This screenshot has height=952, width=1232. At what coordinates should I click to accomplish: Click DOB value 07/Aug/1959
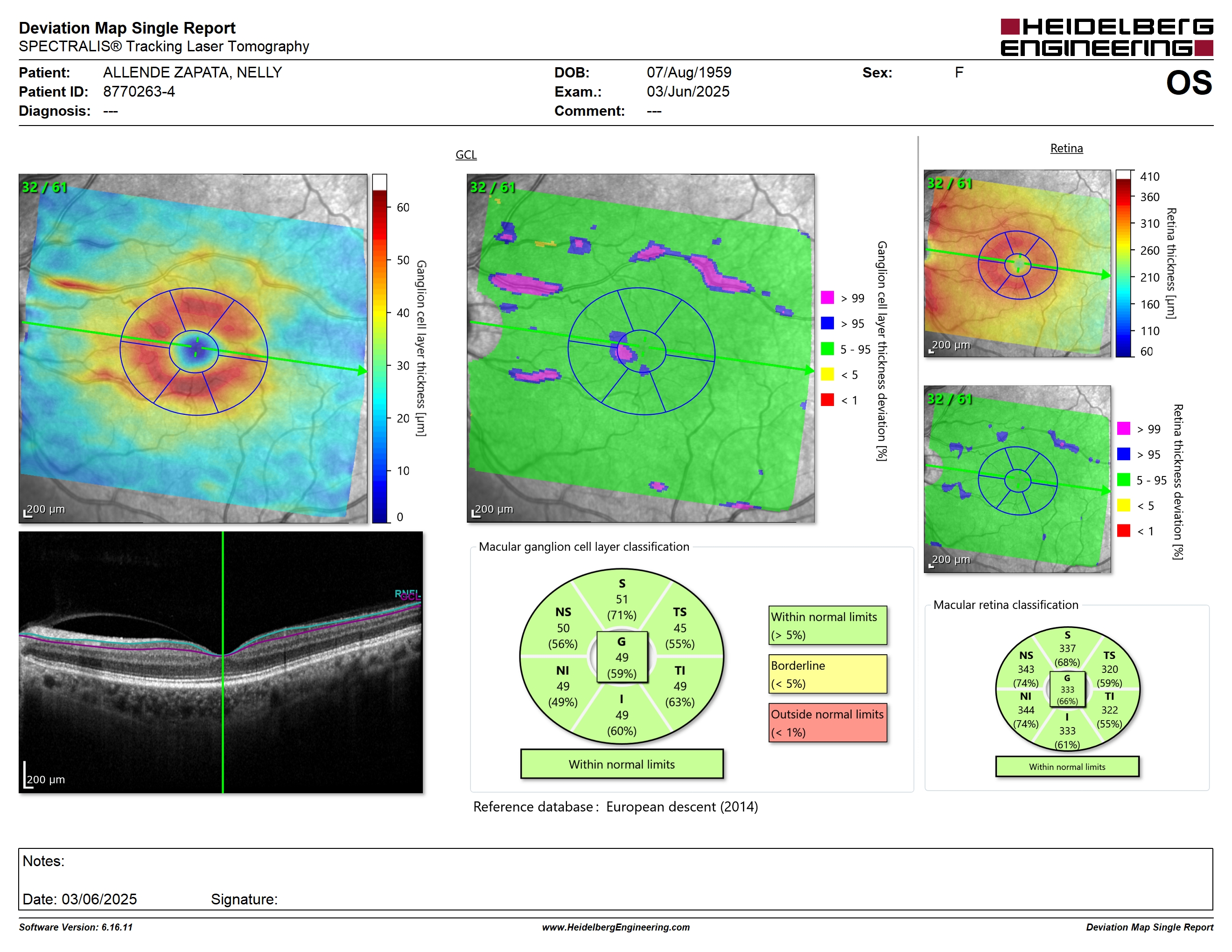coord(689,72)
